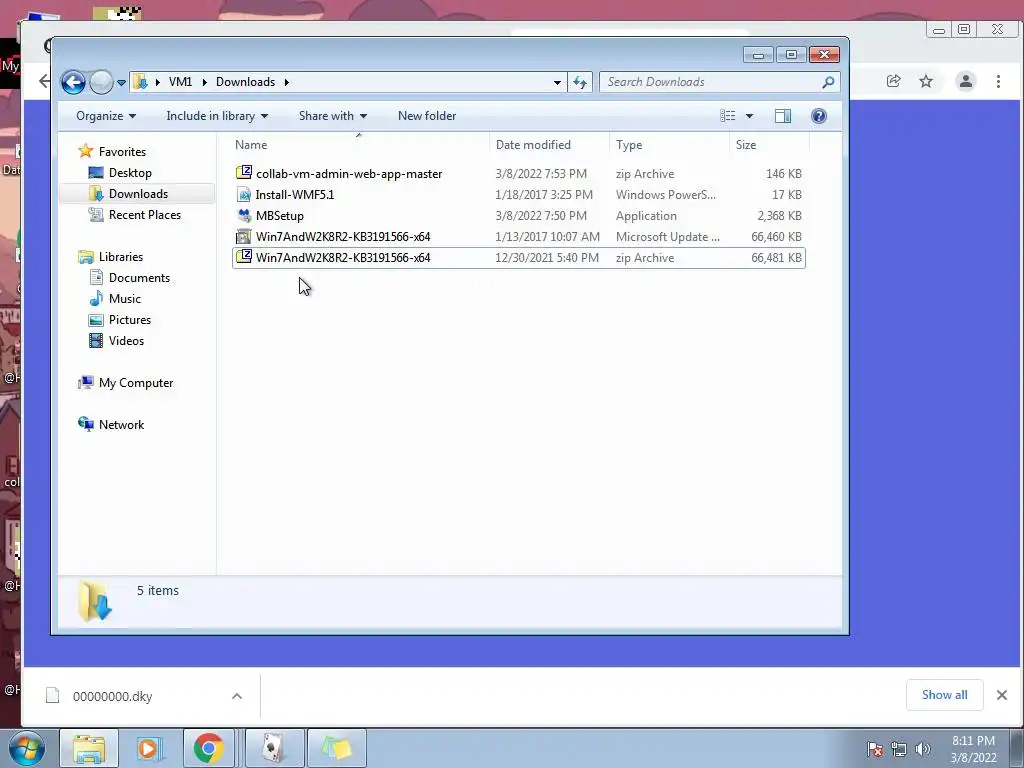The width and height of the screenshot is (1024, 768).
Task: Open the Chrome profile icon
Action: 965,81
